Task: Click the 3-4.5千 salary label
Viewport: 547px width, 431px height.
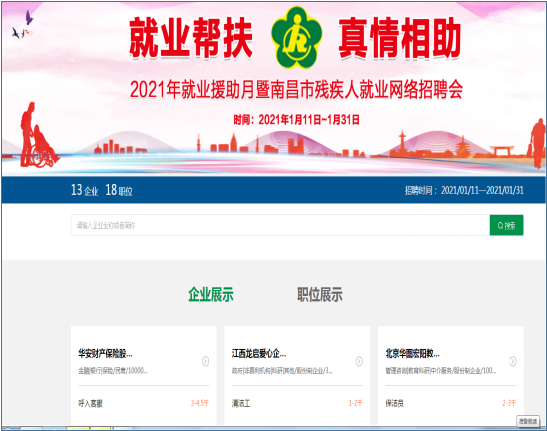Action: click(x=200, y=403)
